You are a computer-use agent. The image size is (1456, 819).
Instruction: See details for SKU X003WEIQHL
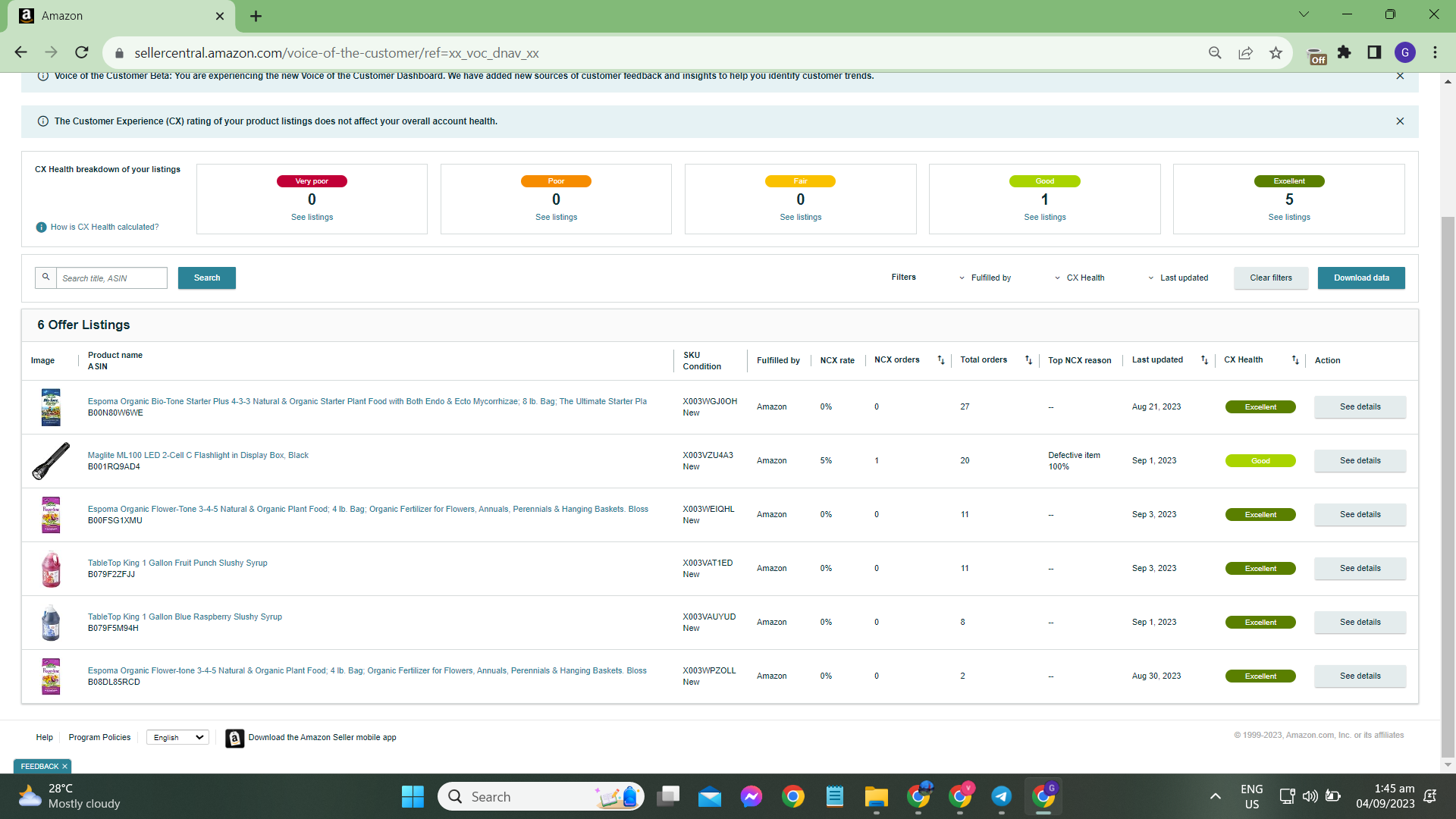coord(1360,515)
